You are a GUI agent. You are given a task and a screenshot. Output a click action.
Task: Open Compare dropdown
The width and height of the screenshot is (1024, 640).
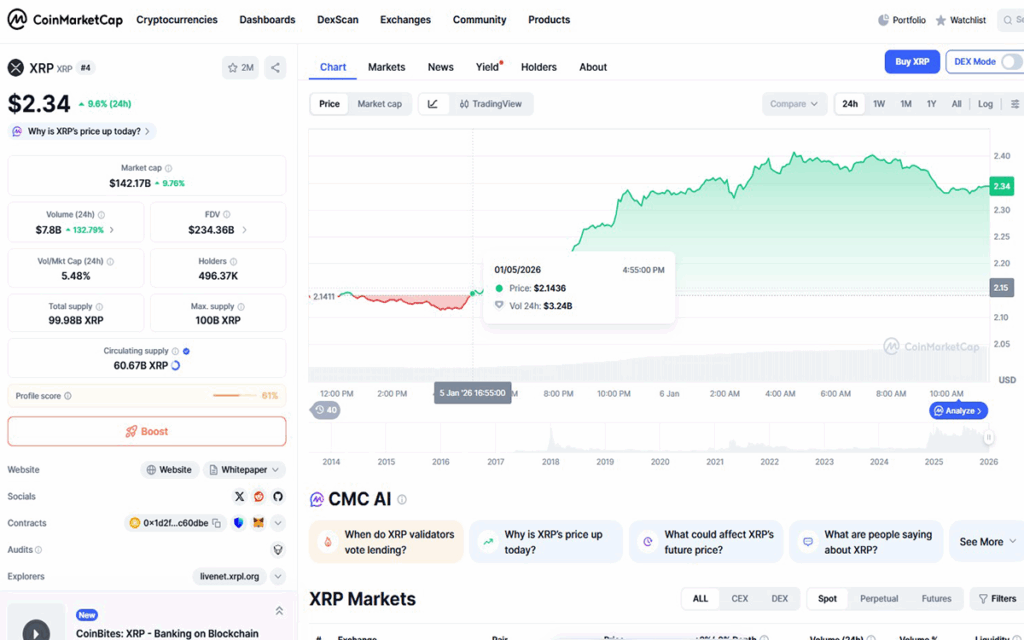[794, 104]
